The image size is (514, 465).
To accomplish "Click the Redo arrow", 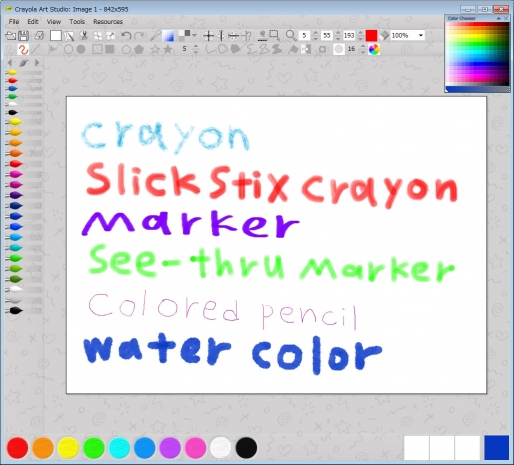I will tap(139, 36).
